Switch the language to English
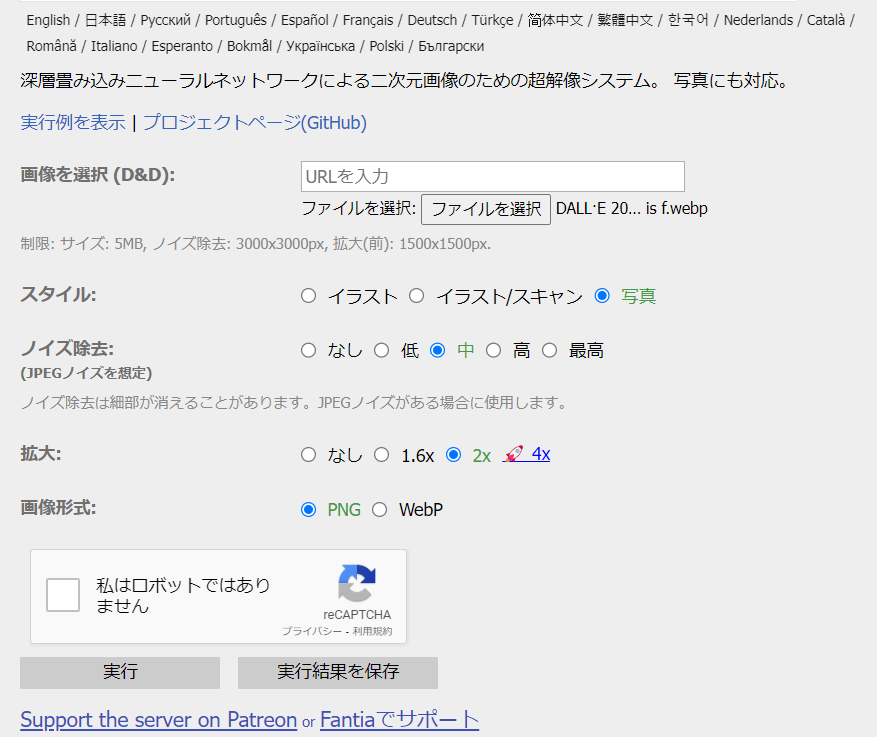Image resolution: width=877 pixels, height=737 pixels. pos(48,19)
